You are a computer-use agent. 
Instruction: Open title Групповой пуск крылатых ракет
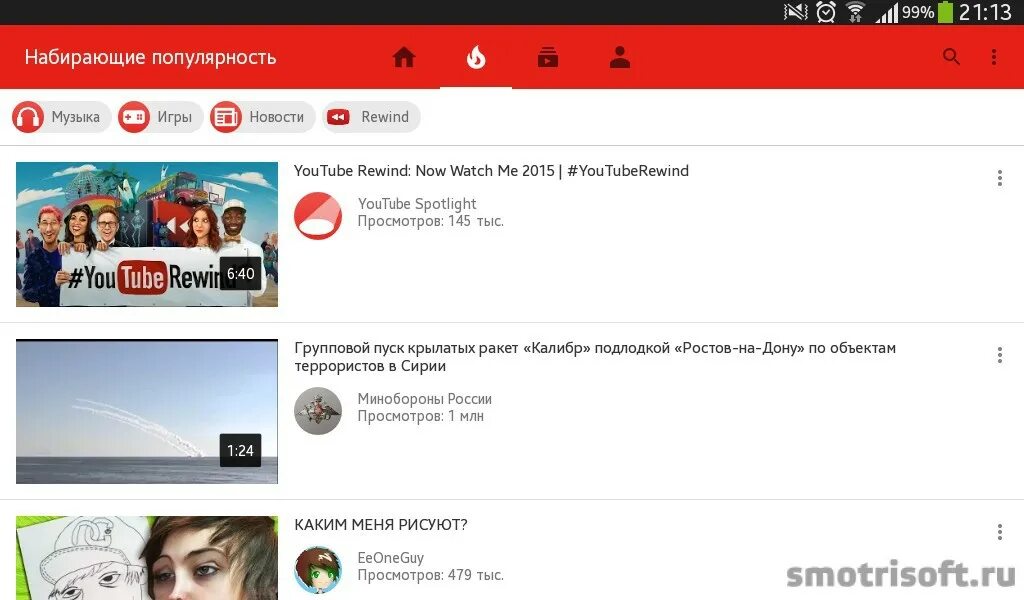595,356
